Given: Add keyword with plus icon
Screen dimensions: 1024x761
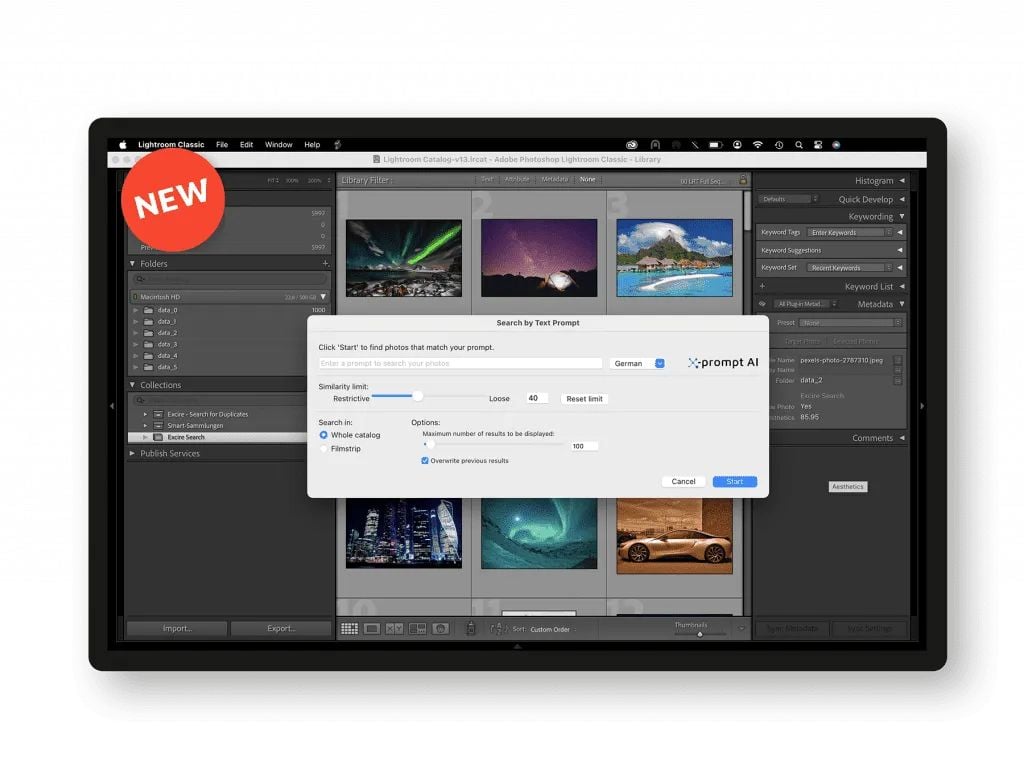Looking at the screenshot, I should point(762,286).
